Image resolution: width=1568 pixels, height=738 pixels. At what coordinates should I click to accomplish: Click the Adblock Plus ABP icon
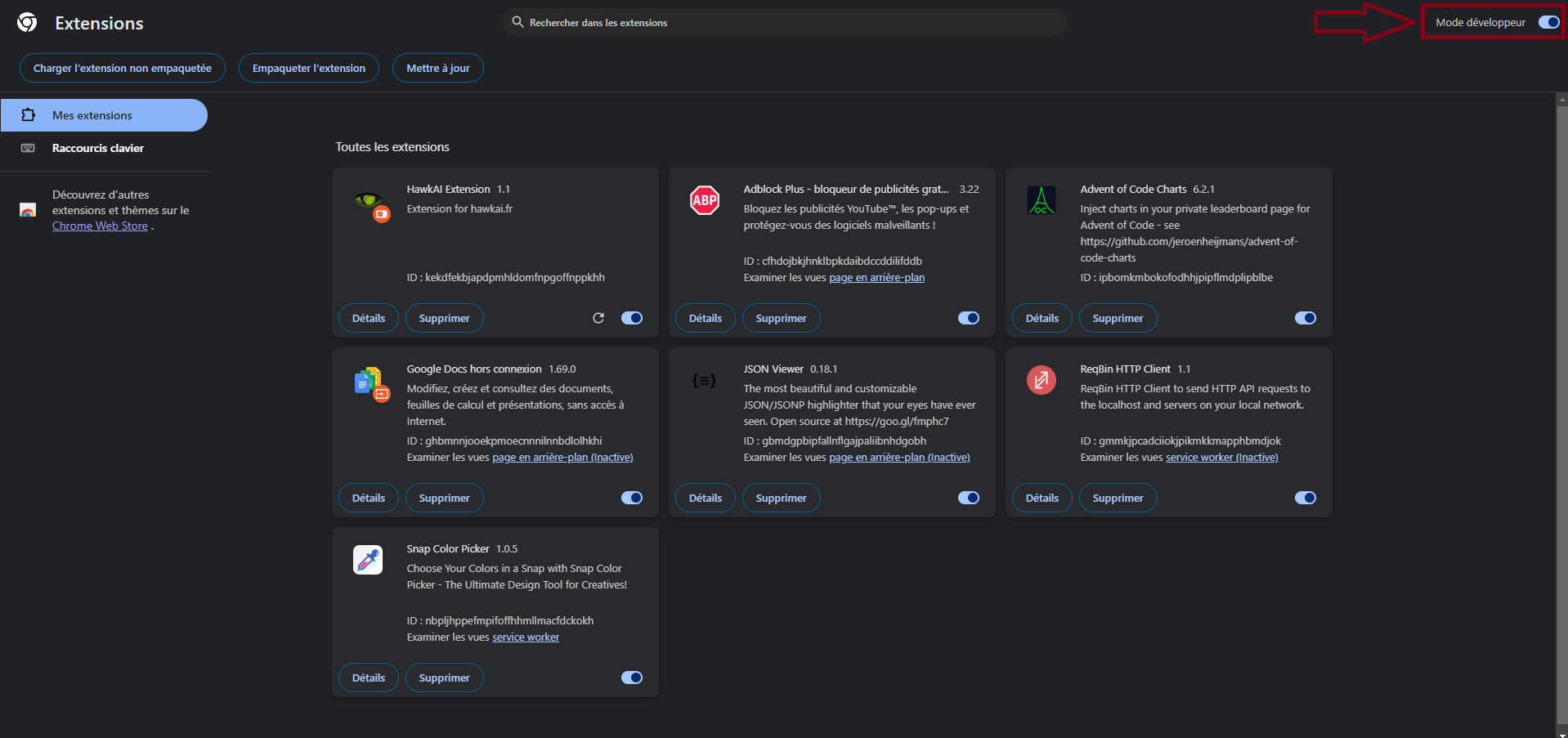(x=705, y=200)
